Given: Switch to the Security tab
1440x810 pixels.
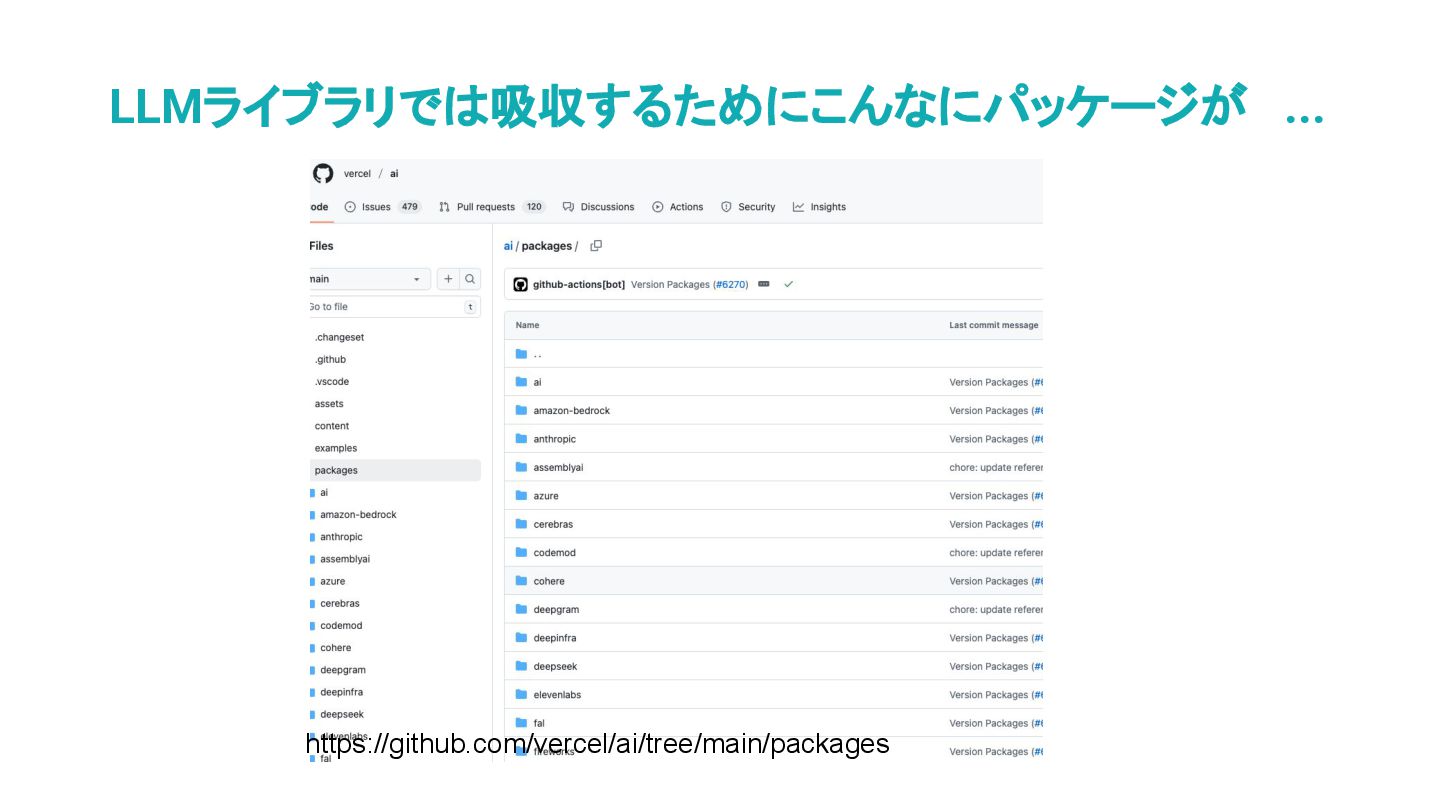Looking at the screenshot, I should (x=748, y=207).
